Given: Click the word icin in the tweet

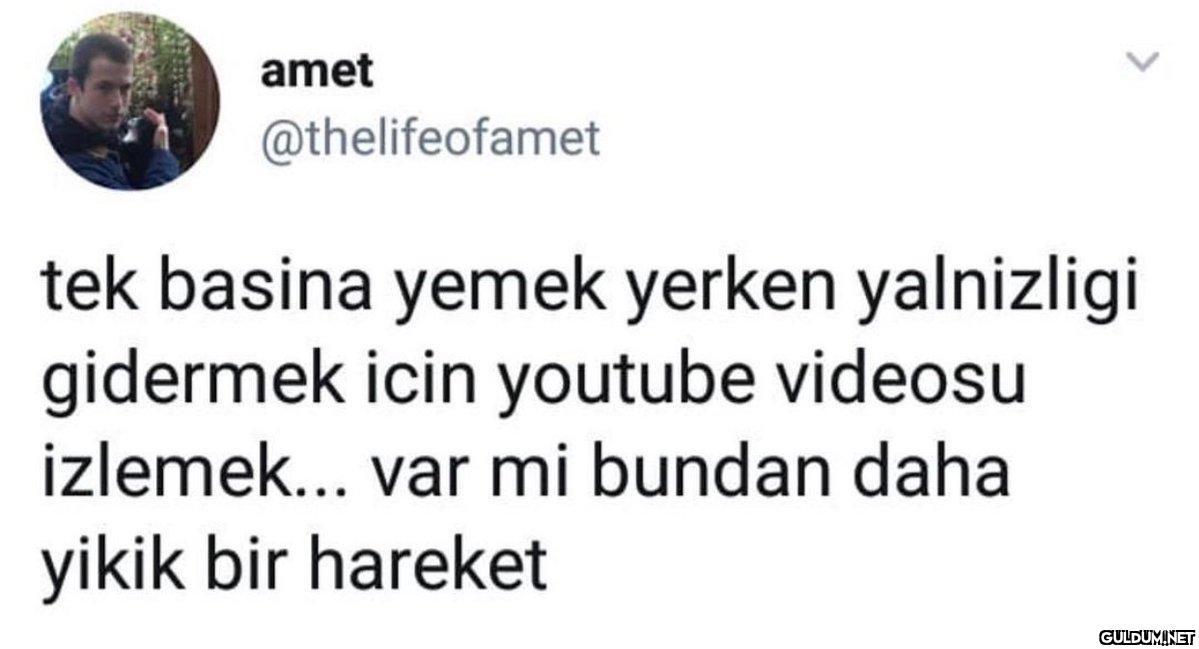Looking at the screenshot, I should click(x=423, y=376).
